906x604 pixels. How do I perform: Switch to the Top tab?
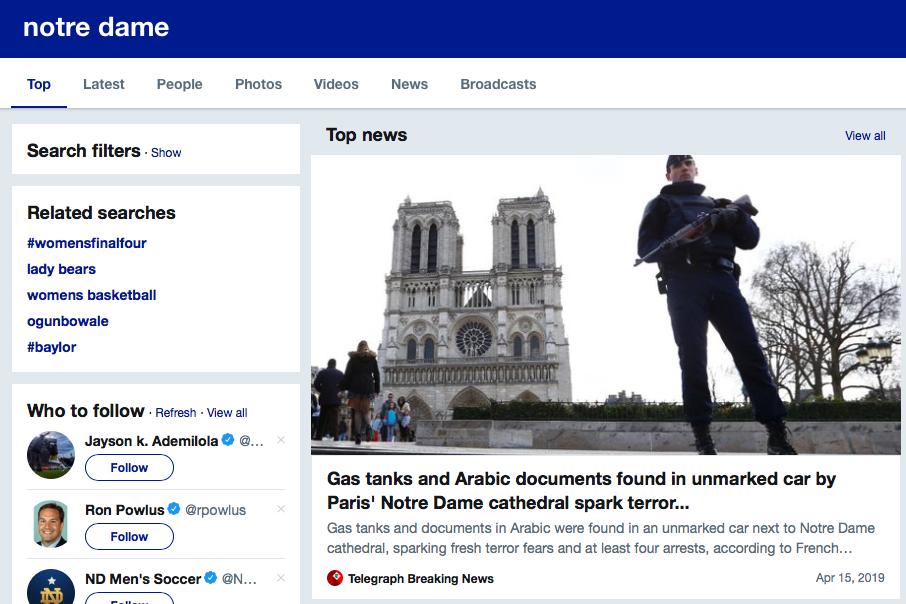pos(39,84)
